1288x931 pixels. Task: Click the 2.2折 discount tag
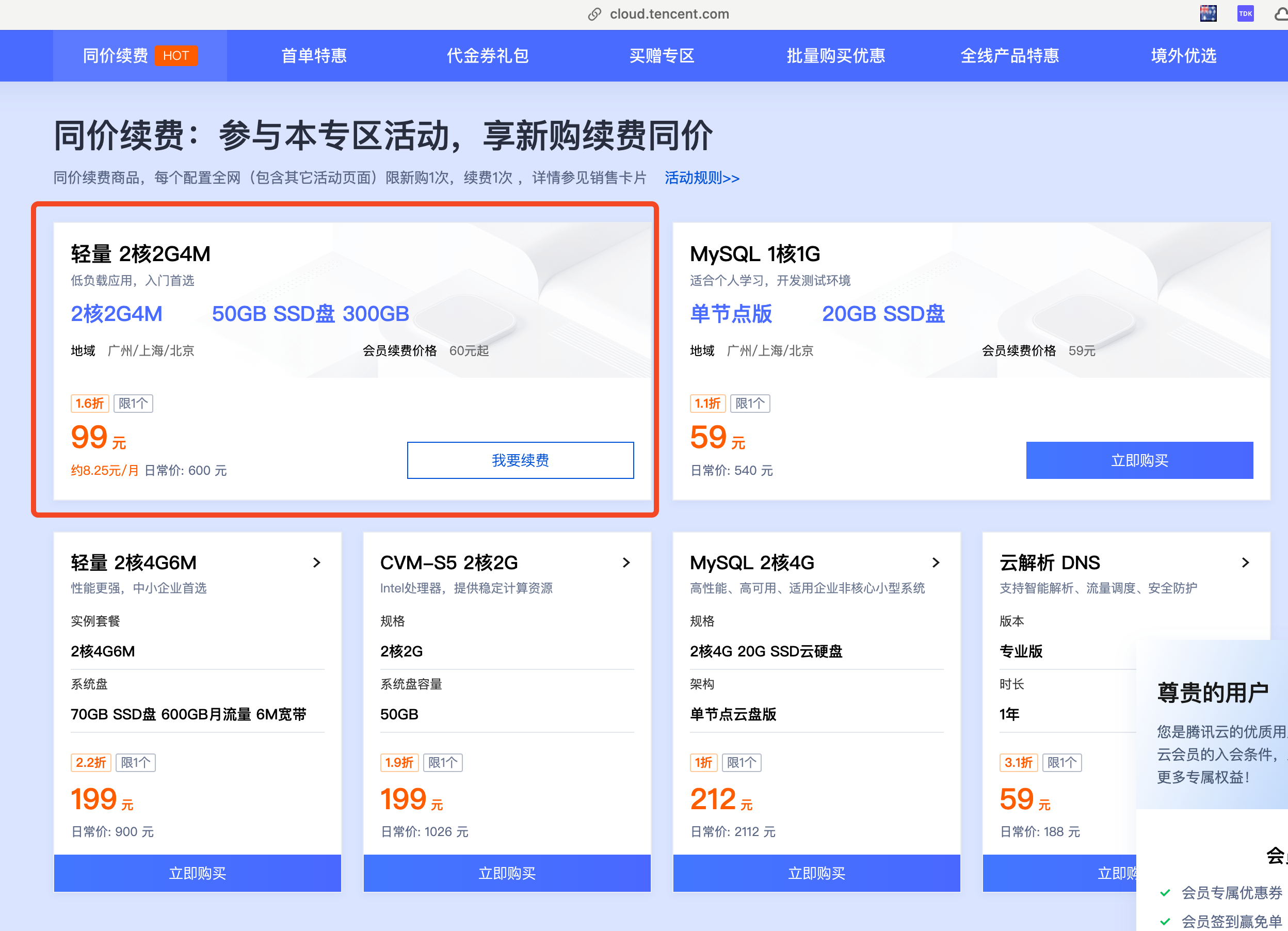click(91, 762)
